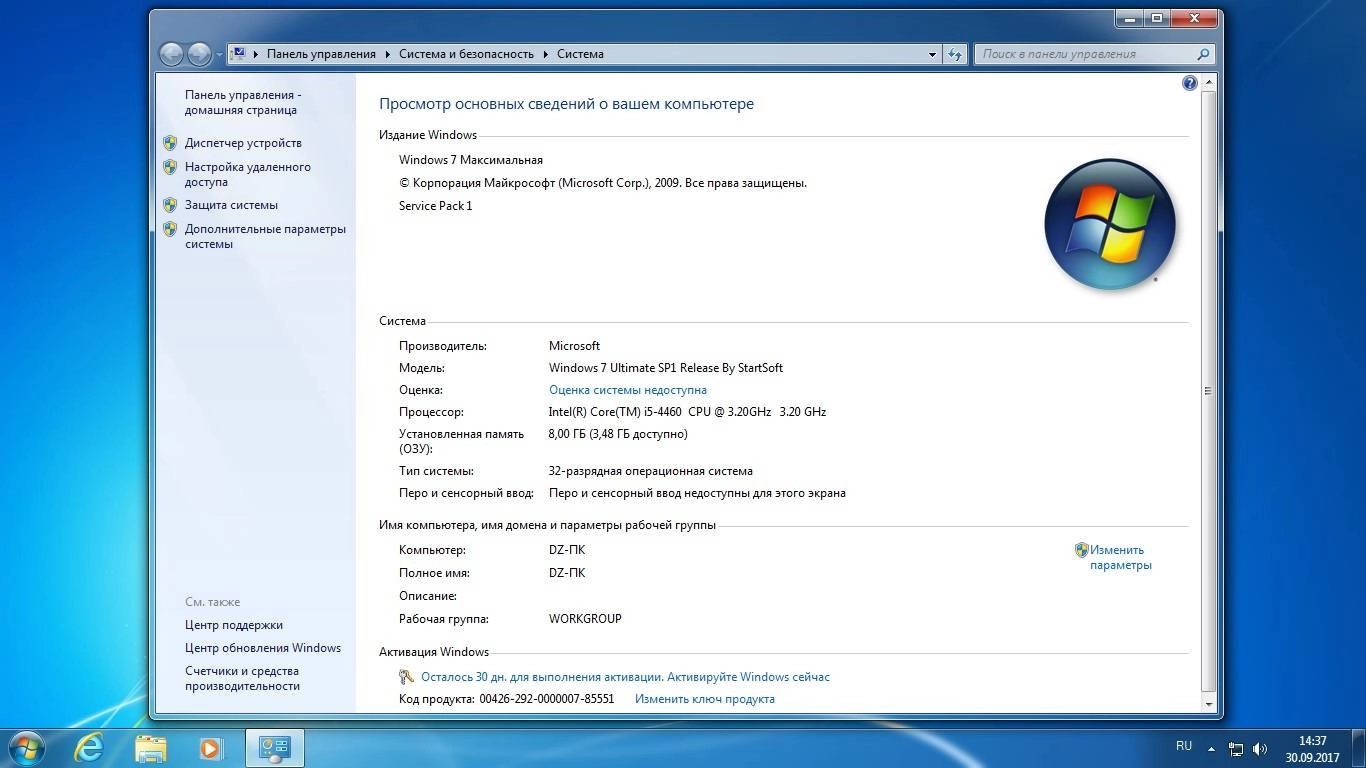Go to Панель управления breadcrumb
This screenshot has height=768, width=1366.
point(321,54)
